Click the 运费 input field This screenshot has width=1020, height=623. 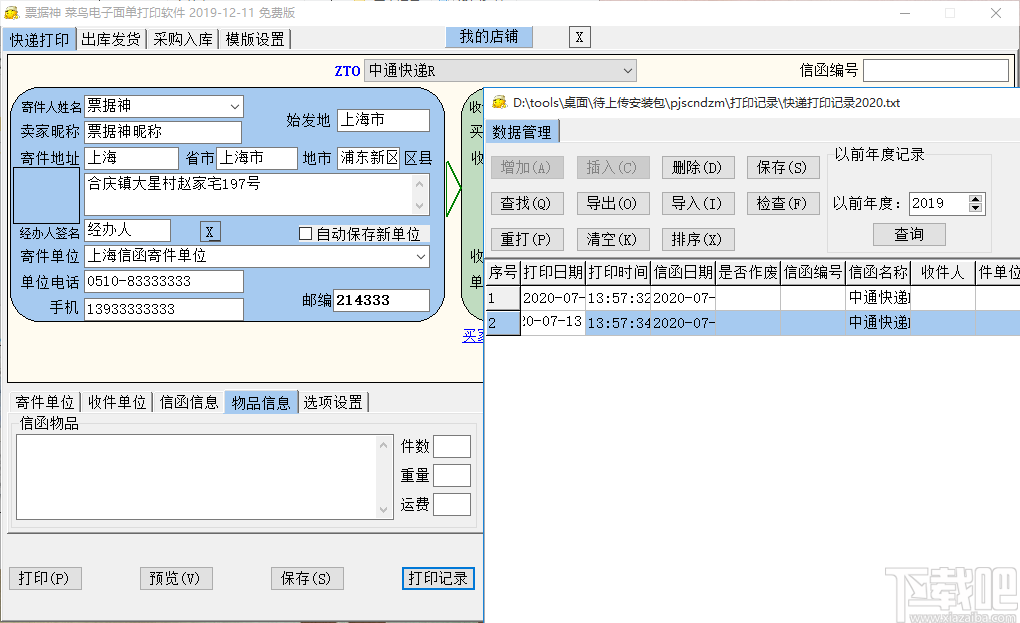point(452,505)
